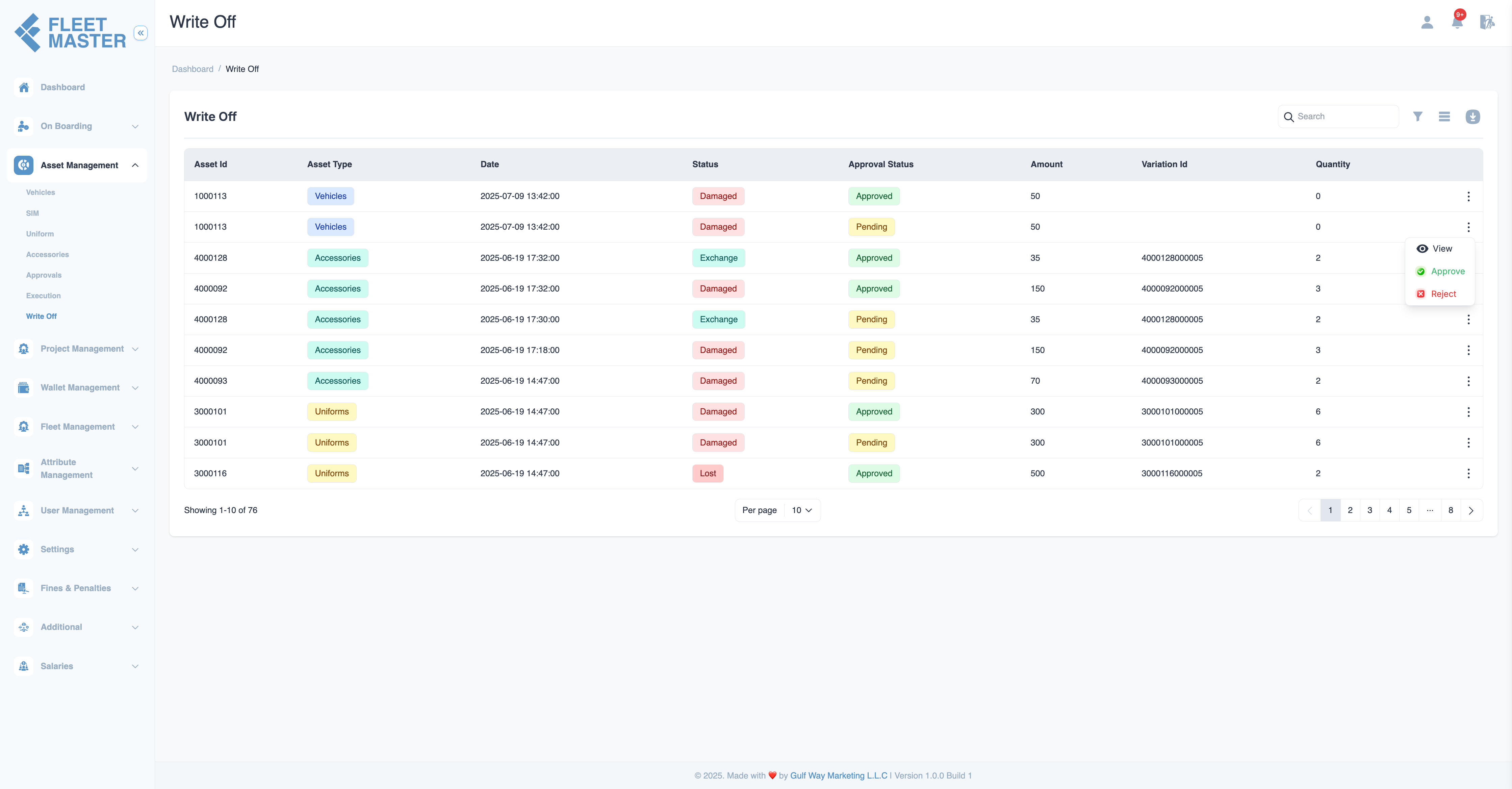This screenshot has height=789, width=1512.
Task: Choose Reject in the row context menu
Action: pos(1436,294)
